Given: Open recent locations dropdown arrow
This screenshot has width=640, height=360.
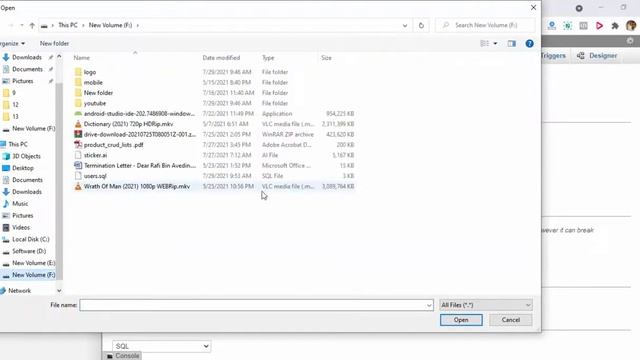Looking at the screenshot, I should pyautogui.click(x=22, y=25).
